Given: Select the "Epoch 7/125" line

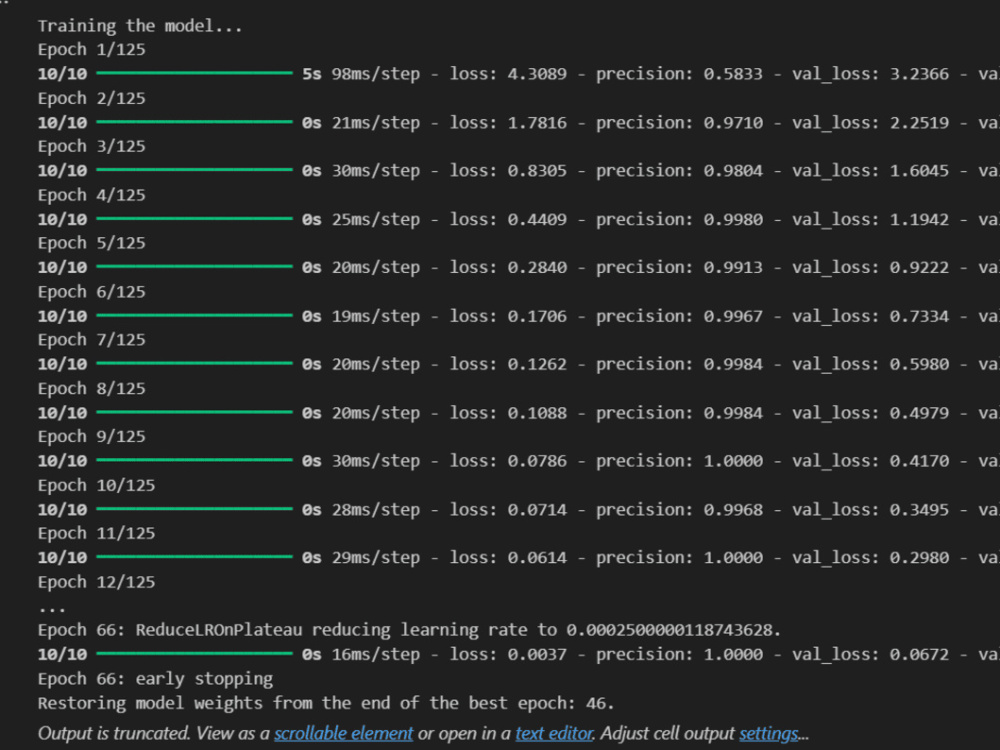Looking at the screenshot, I should coord(91,340).
